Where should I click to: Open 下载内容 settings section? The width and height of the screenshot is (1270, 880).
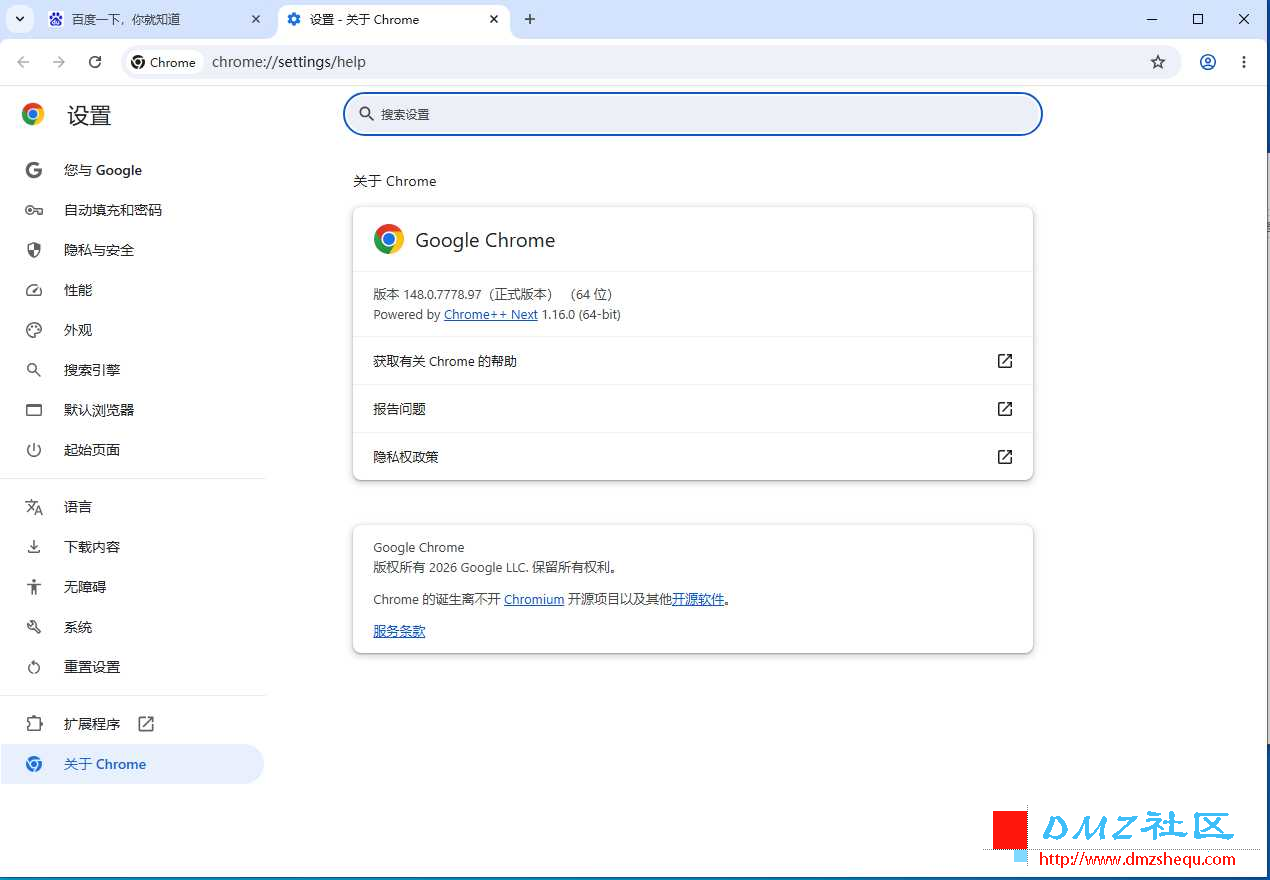pyautogui.click(x=132, y=547)
